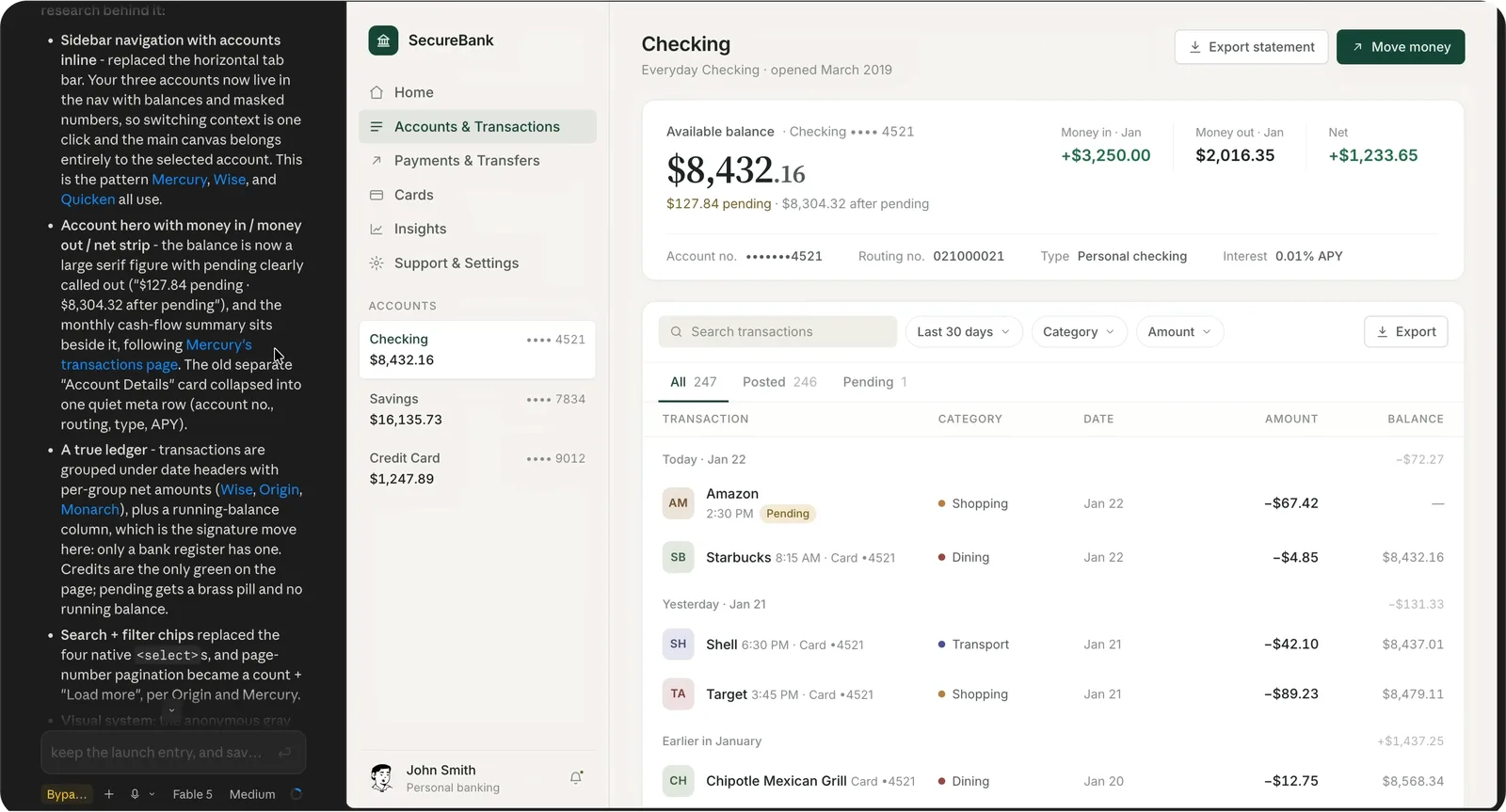This screenshot has width=1506, height=812.
Task: Click the Search transactions field
Action: tap(777, 332)
